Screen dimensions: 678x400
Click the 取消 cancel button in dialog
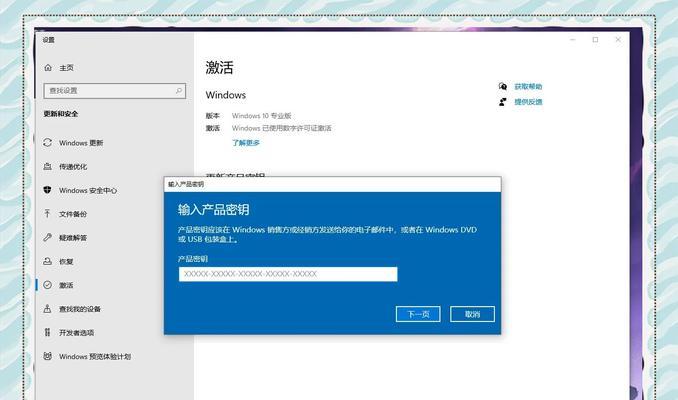(x=472, y=314)
